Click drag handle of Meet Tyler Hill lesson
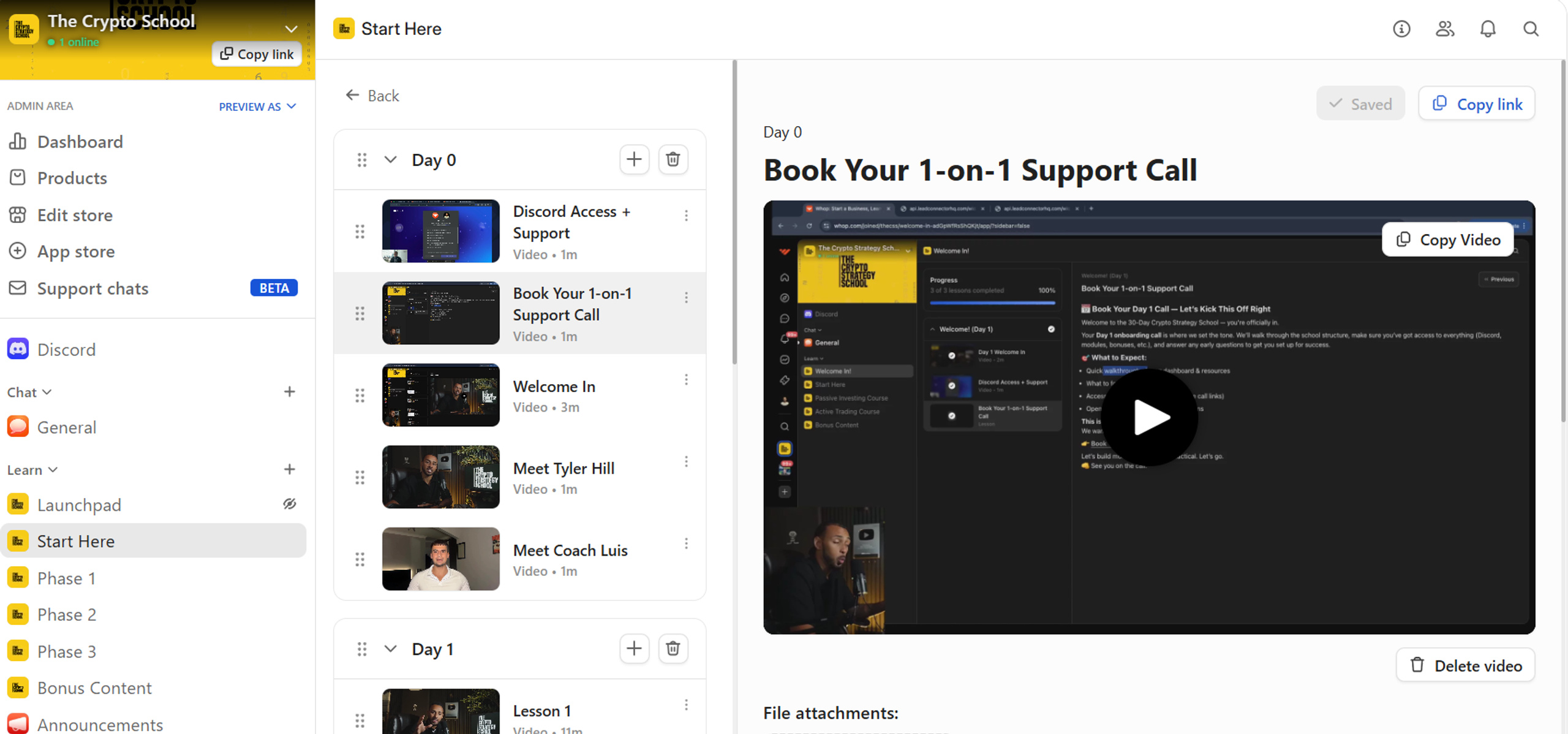Image resolution: width=1568 pixels, height=734 pixels. pos(360,477)
